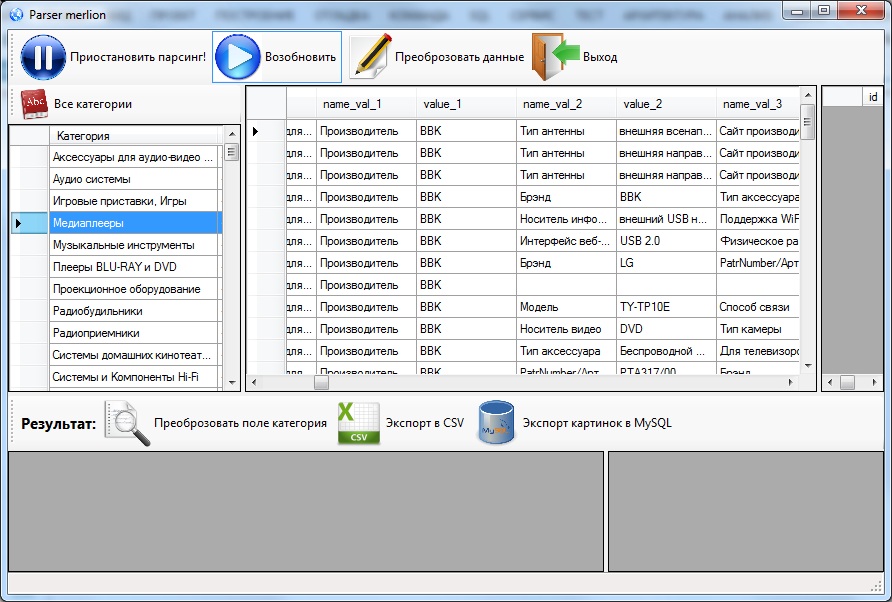Screen dimensions: 892x602
Task: Click the green CSV export icon
Action: tap(357, 423)
